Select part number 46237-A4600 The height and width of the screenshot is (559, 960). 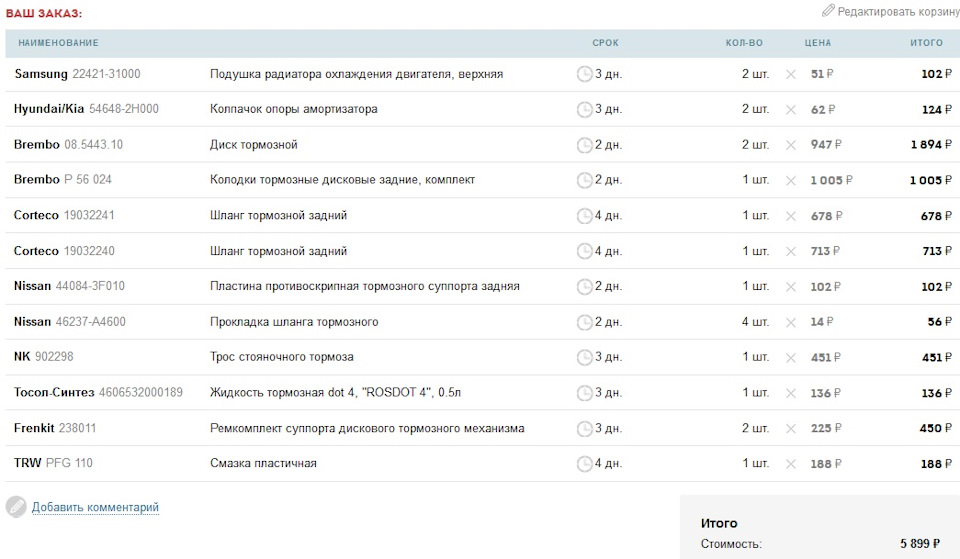coord(91,321)
